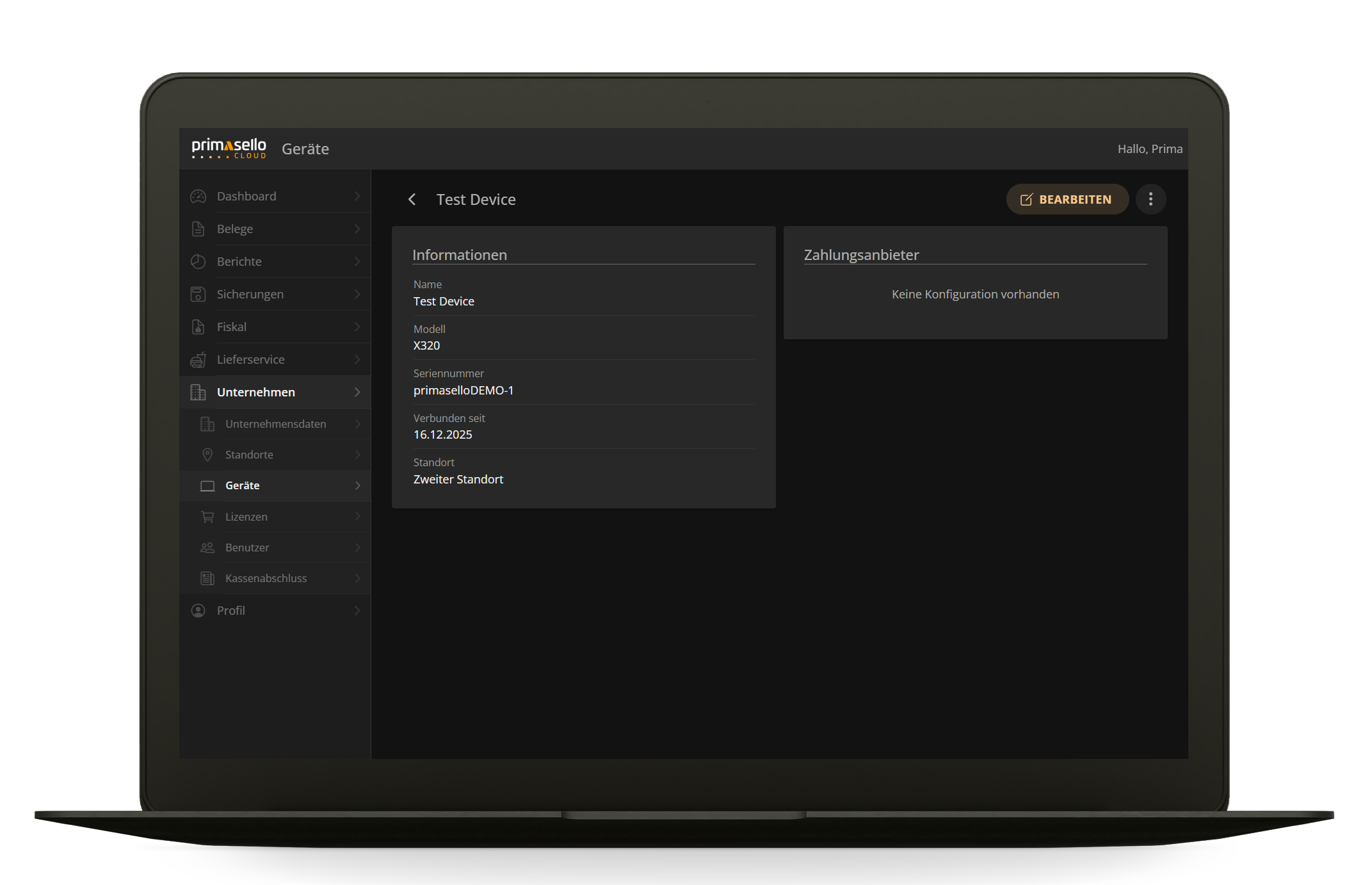Select the serial number primaselloDEMO-1 text
The height and width of the screenshot is (885, 1372).
[x=463, y=390]
